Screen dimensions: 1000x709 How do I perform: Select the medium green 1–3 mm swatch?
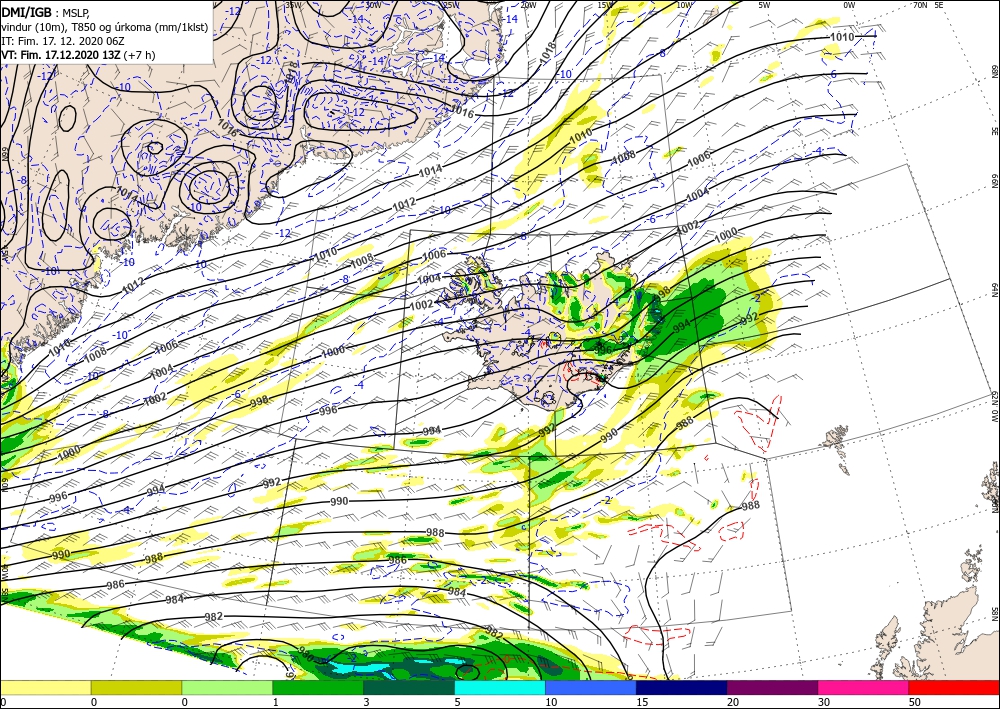318,688
